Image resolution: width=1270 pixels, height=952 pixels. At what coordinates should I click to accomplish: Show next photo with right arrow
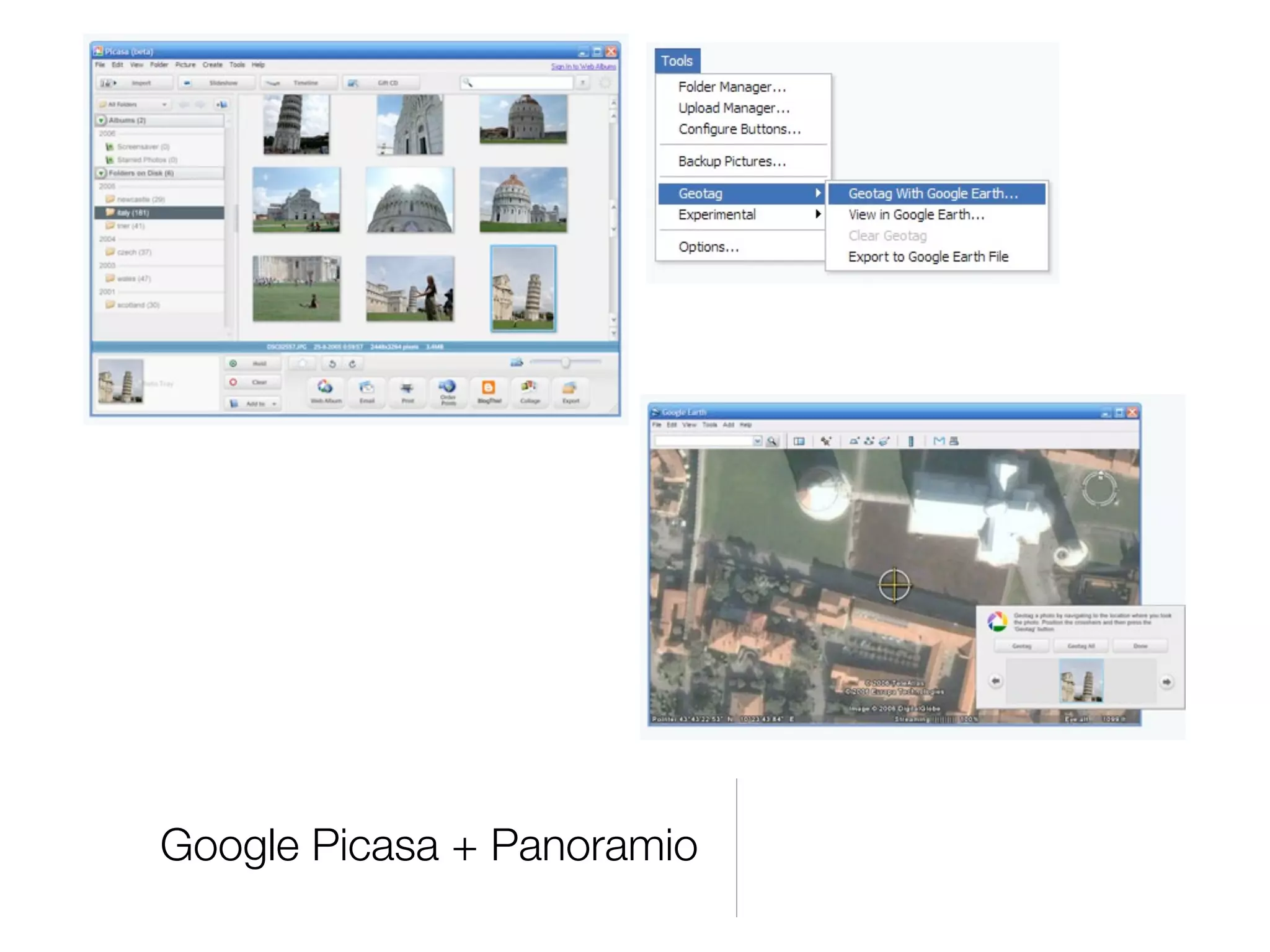click(x=1166, y=682)
